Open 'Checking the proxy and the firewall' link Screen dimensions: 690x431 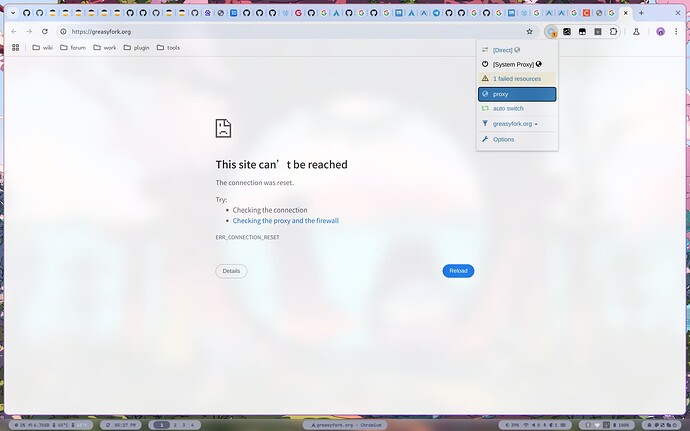point(286,221)
